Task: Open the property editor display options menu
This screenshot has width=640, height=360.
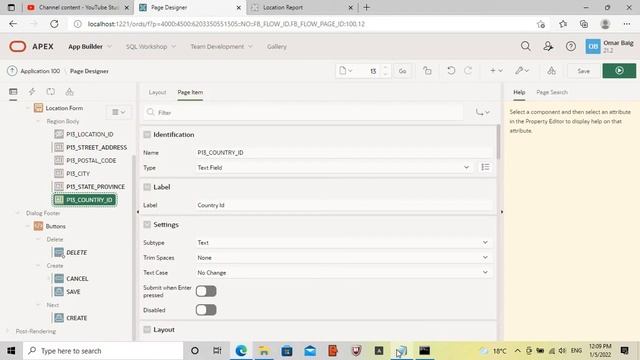Action: pyautogui.click(x=482, y=112)
